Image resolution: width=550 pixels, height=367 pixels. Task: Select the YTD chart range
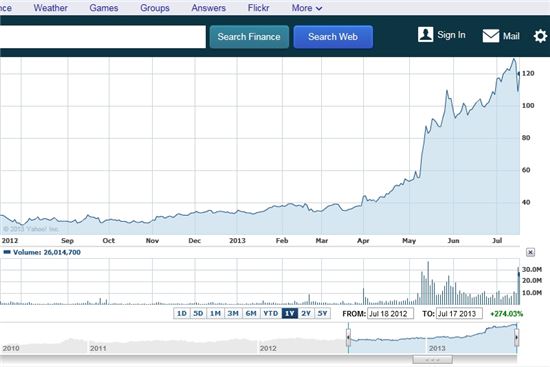[x=271, y=313]
